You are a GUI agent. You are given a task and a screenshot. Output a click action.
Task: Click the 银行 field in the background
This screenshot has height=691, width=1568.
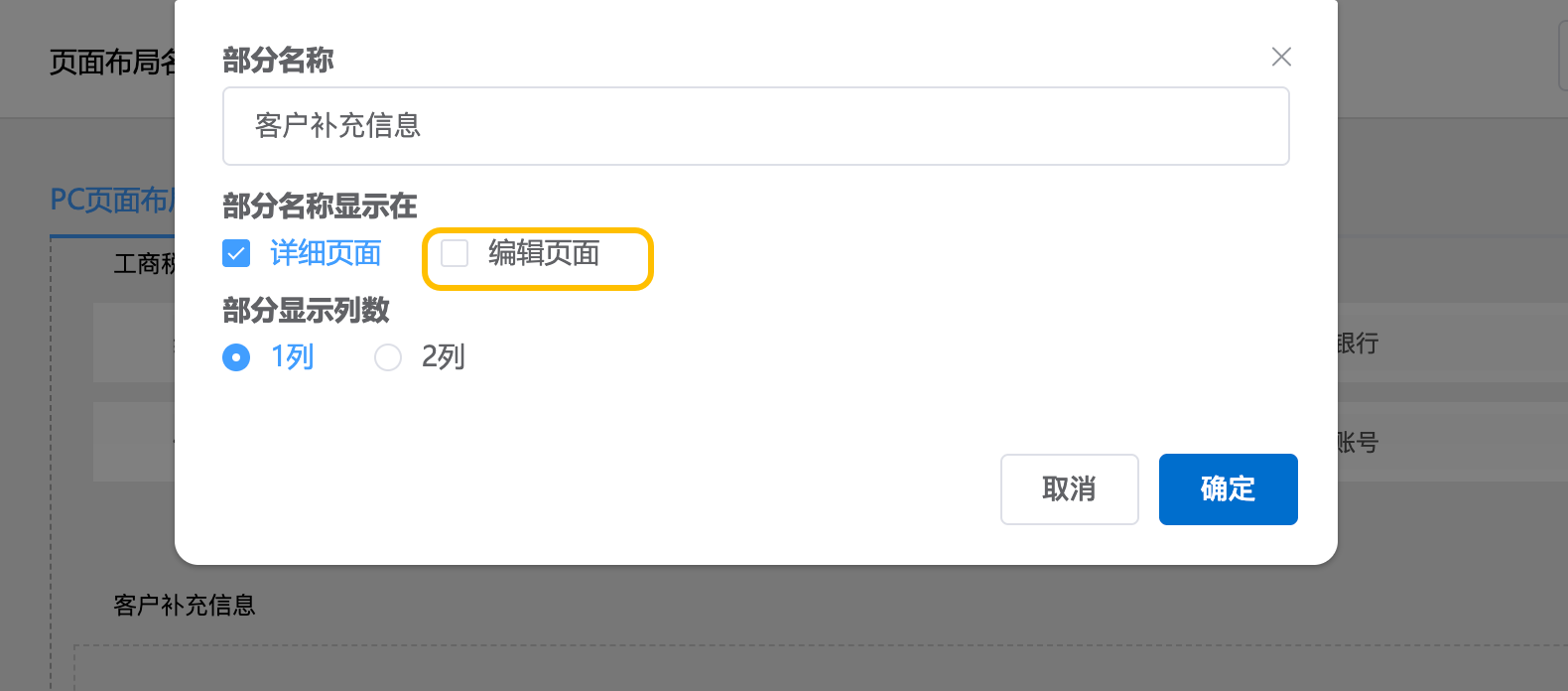1357,344
